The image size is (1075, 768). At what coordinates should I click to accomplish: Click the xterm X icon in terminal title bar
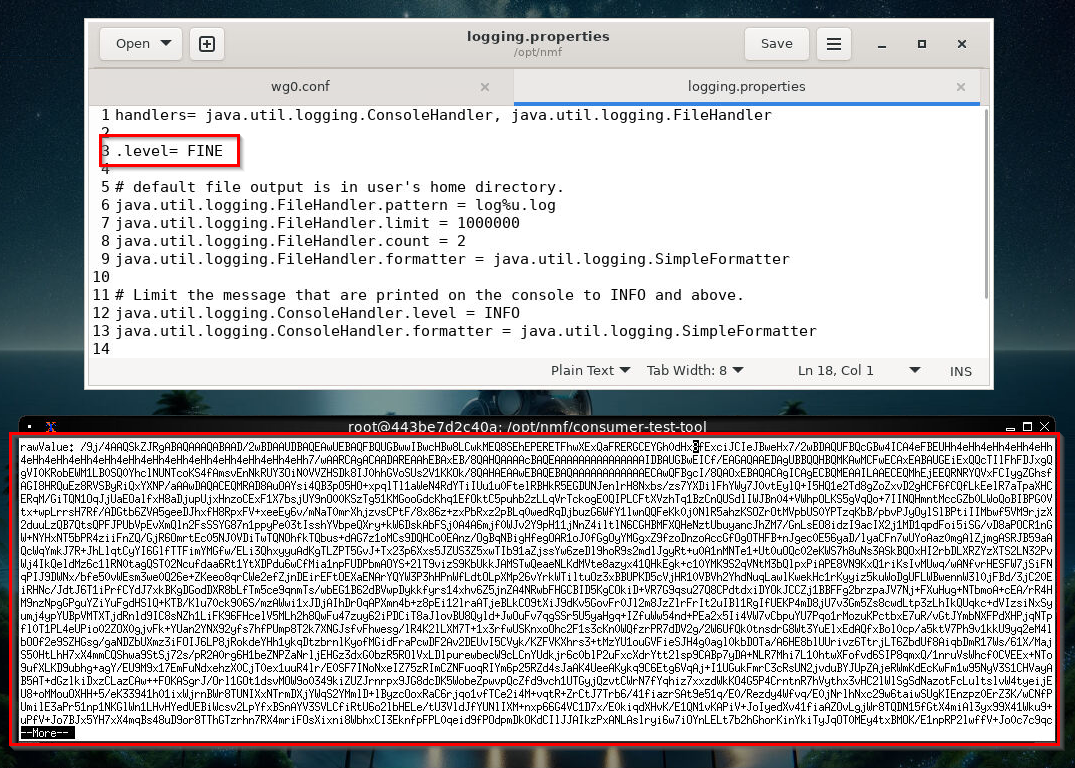click(51, 427)
